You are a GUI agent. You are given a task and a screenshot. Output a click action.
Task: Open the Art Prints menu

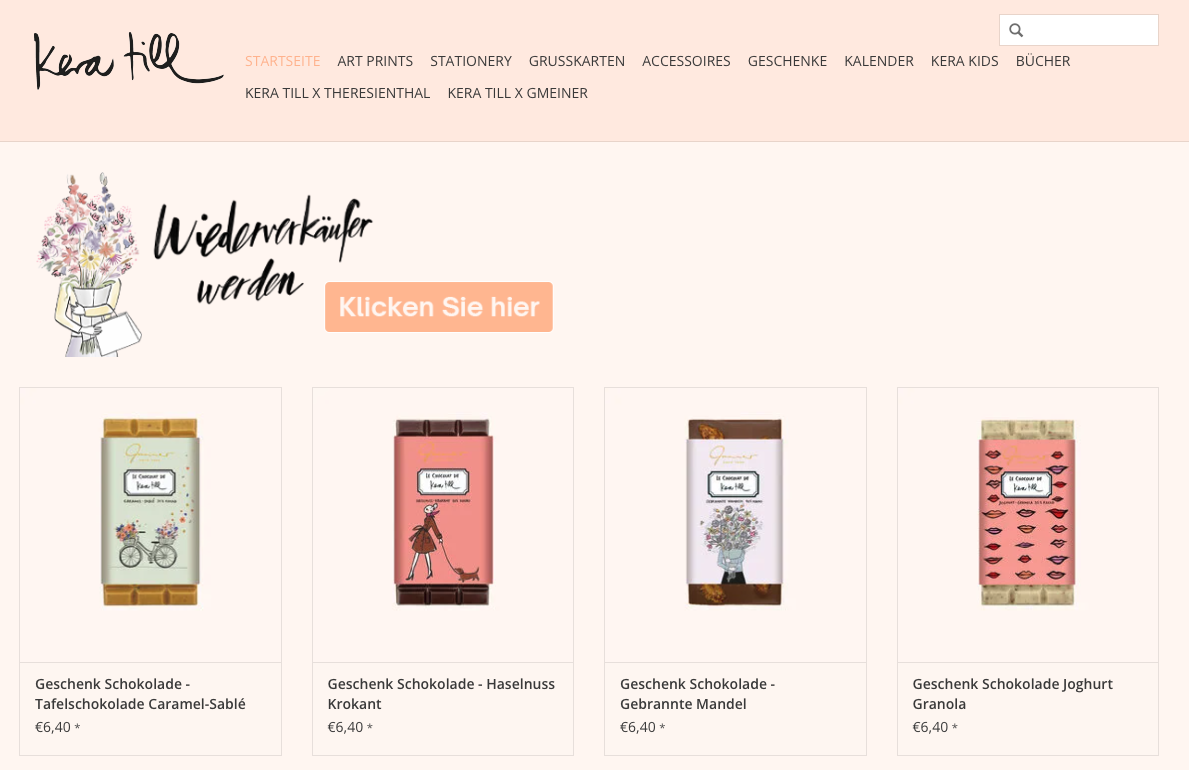click(x=375, y=61)
